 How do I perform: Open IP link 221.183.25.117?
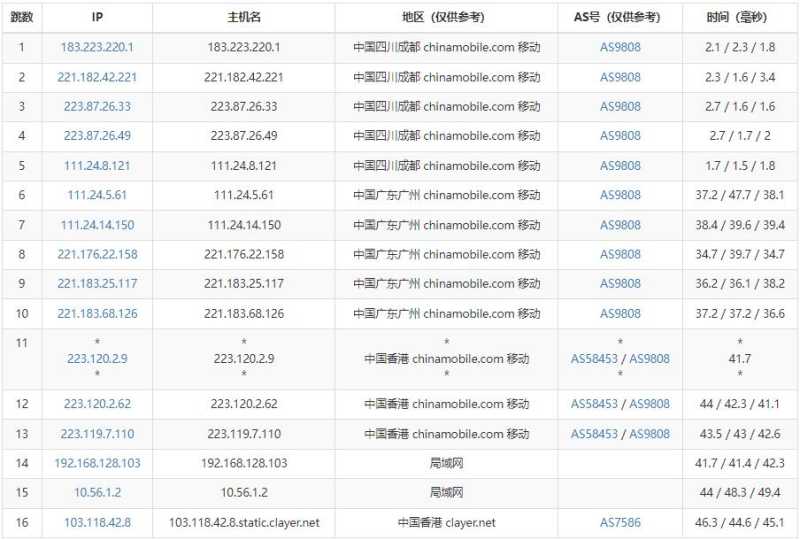click(x=97, y=283)
